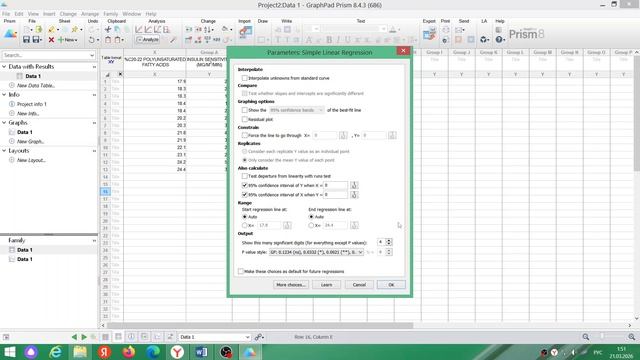Collapse the Layouts section in navigator

pyautogui.click(x=4, y=151)
